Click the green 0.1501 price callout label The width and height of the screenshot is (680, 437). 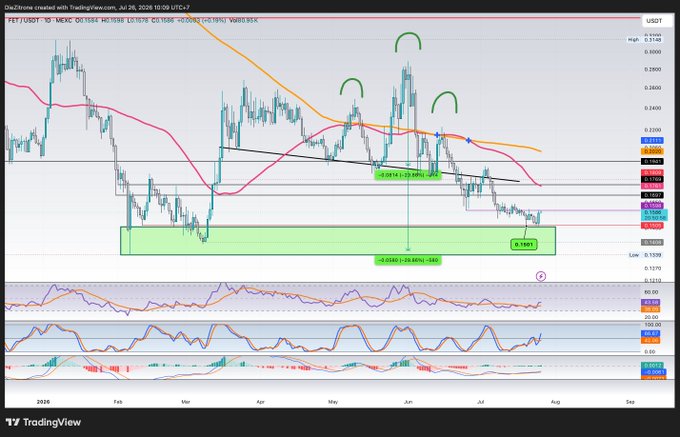(x=524, y=245)
